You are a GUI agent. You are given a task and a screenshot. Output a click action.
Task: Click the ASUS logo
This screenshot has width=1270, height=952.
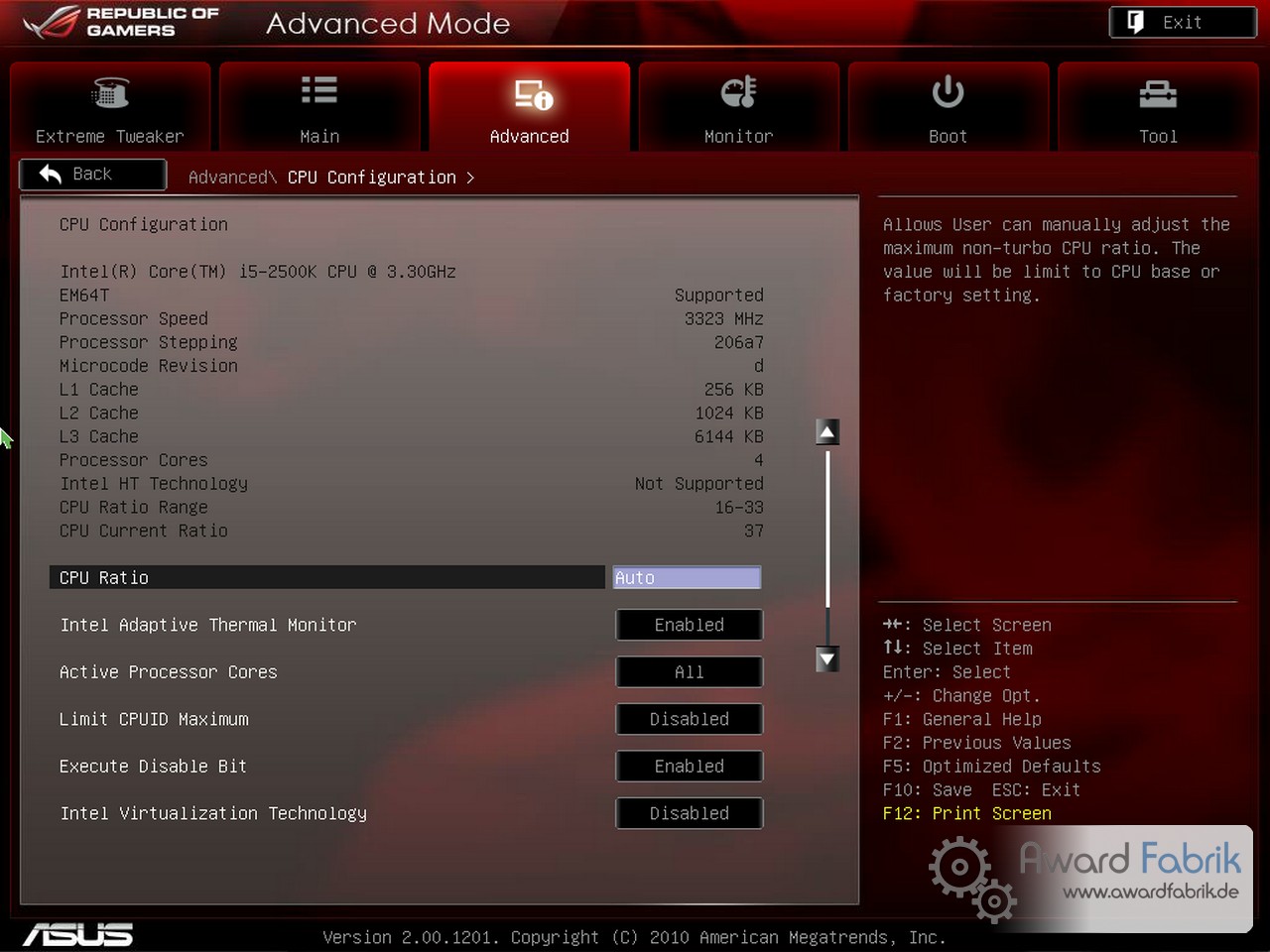click(77, 934)
